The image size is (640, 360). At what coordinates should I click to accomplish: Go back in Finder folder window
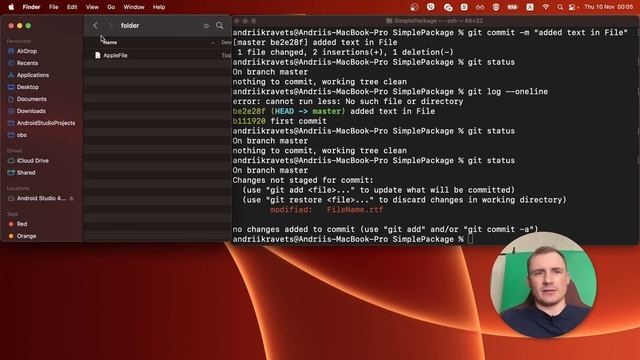click(95, 25)
